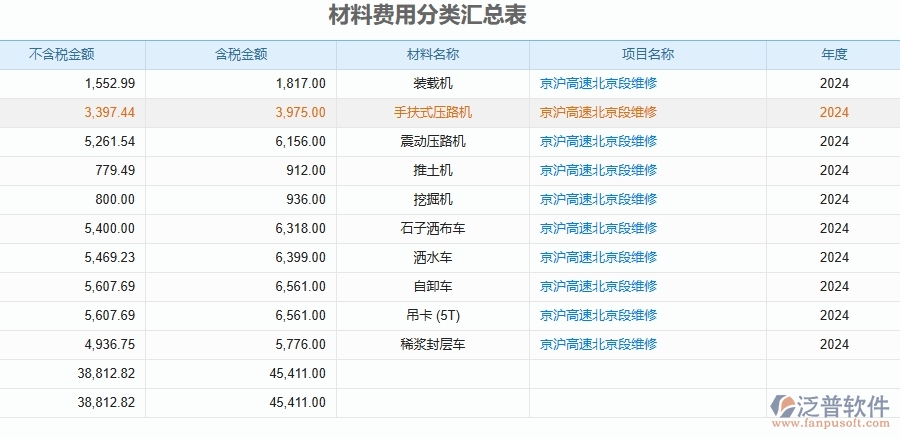Image resolution: width=900 pixels, height=439 pixels.
Task: Select the 推土机 material cell
Action: [432, 171]
